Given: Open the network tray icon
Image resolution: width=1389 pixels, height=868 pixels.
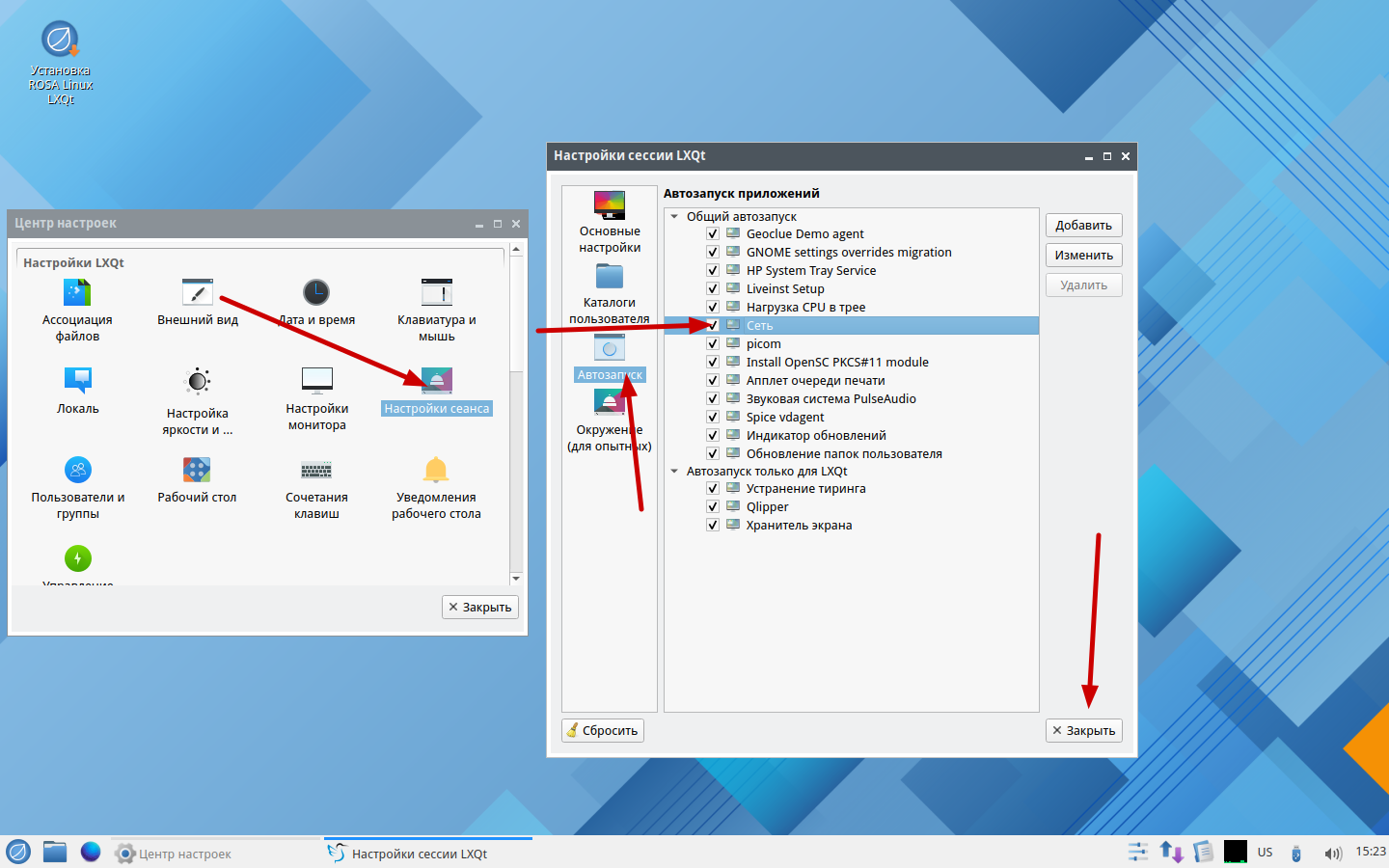Looking at the screenshot, I should 1172,853.
